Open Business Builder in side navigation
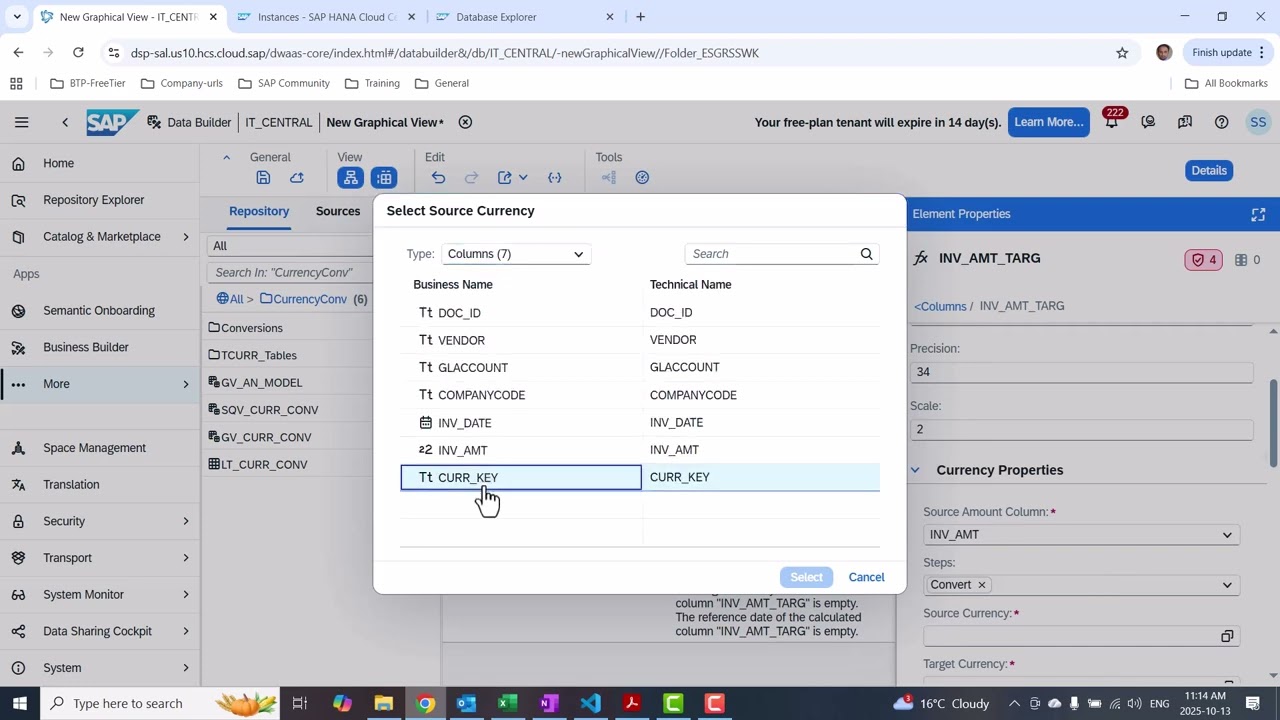Viewport: 1280px width, 720px height. 100,347
